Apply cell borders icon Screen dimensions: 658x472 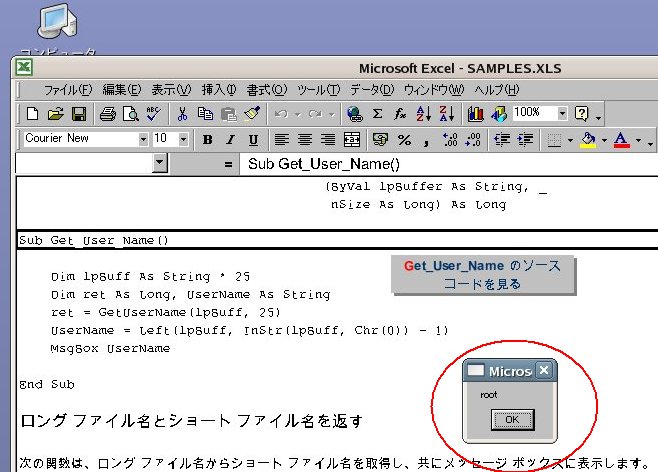[x=554, y=140]
